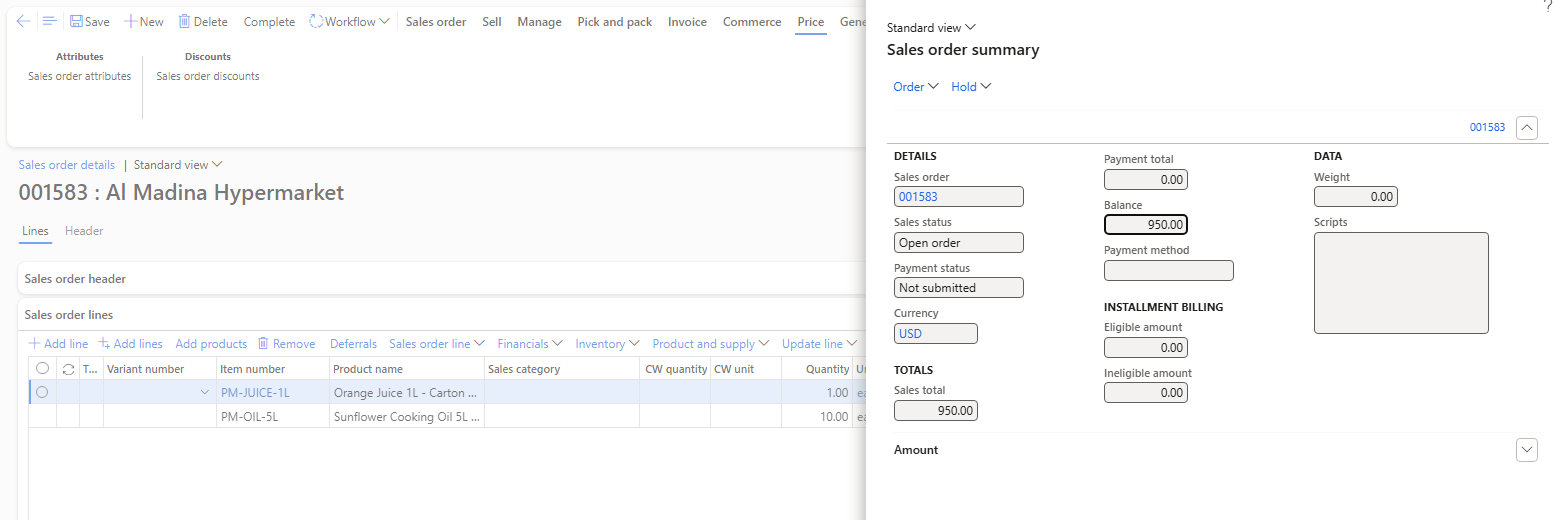
Task: Click the back arrow icon
Action: coord(24,21)
